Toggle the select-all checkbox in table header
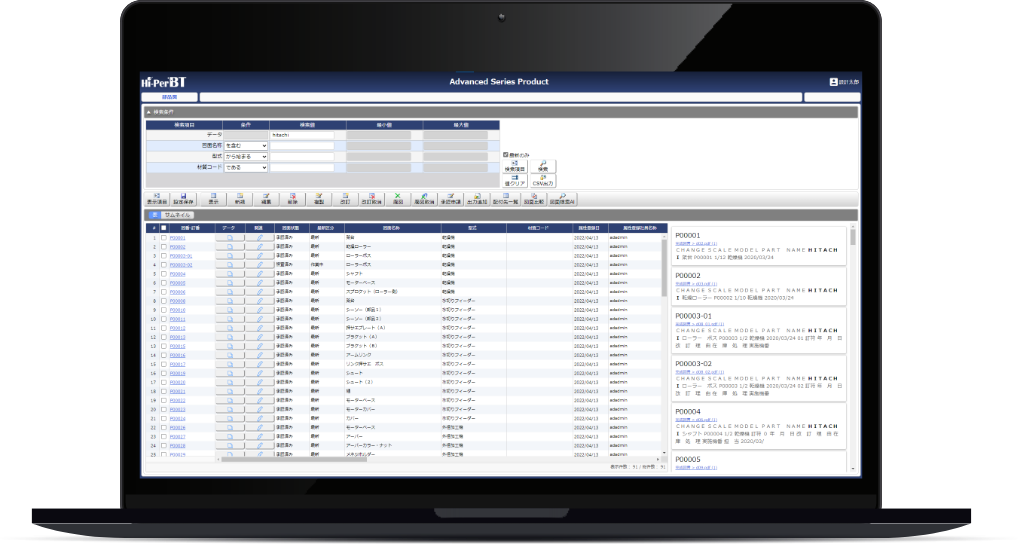The width and height of the screenshot is (1019, 544). [x=164, y=228]
